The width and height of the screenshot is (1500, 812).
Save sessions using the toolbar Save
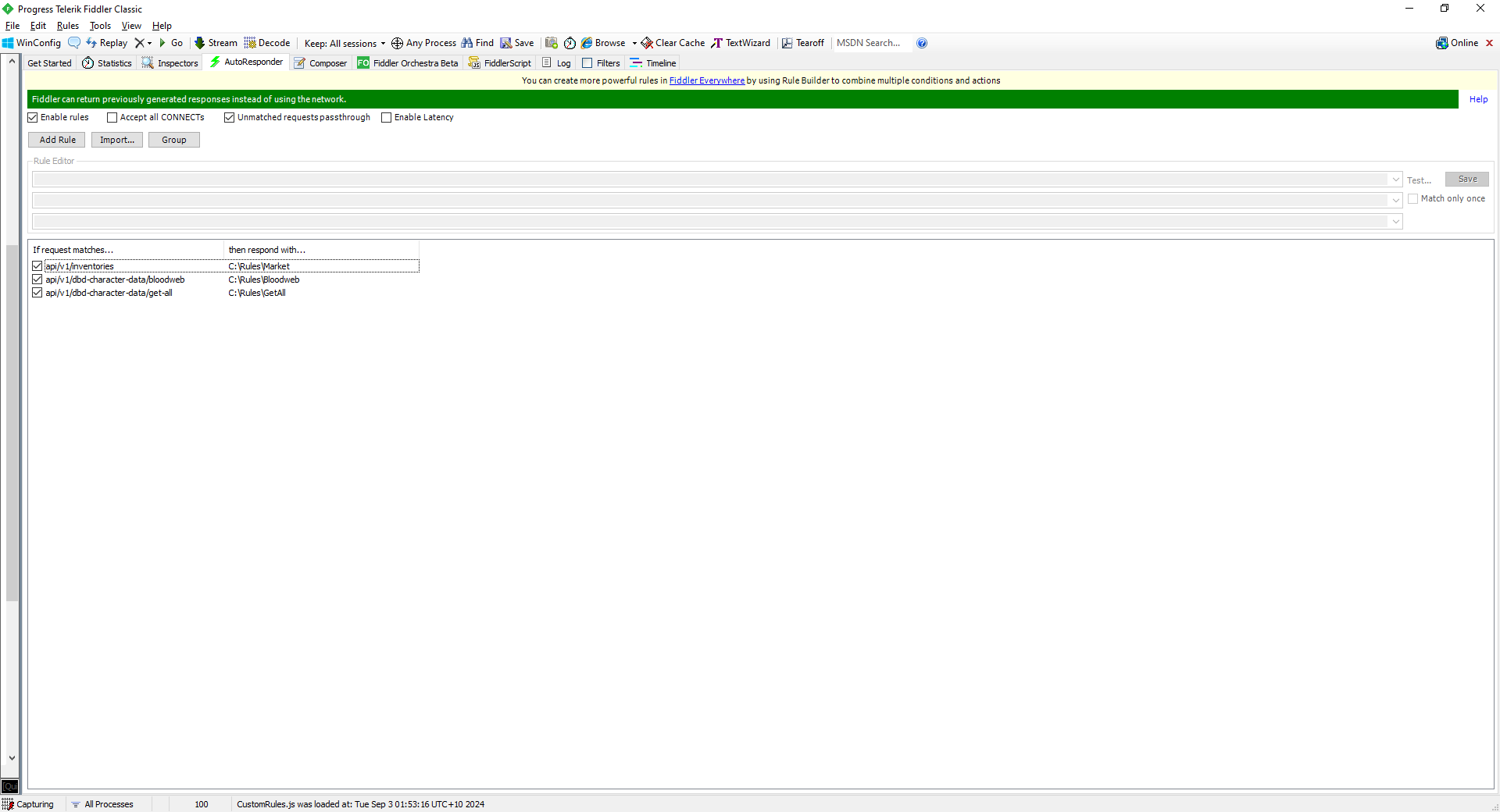(517, 43)
